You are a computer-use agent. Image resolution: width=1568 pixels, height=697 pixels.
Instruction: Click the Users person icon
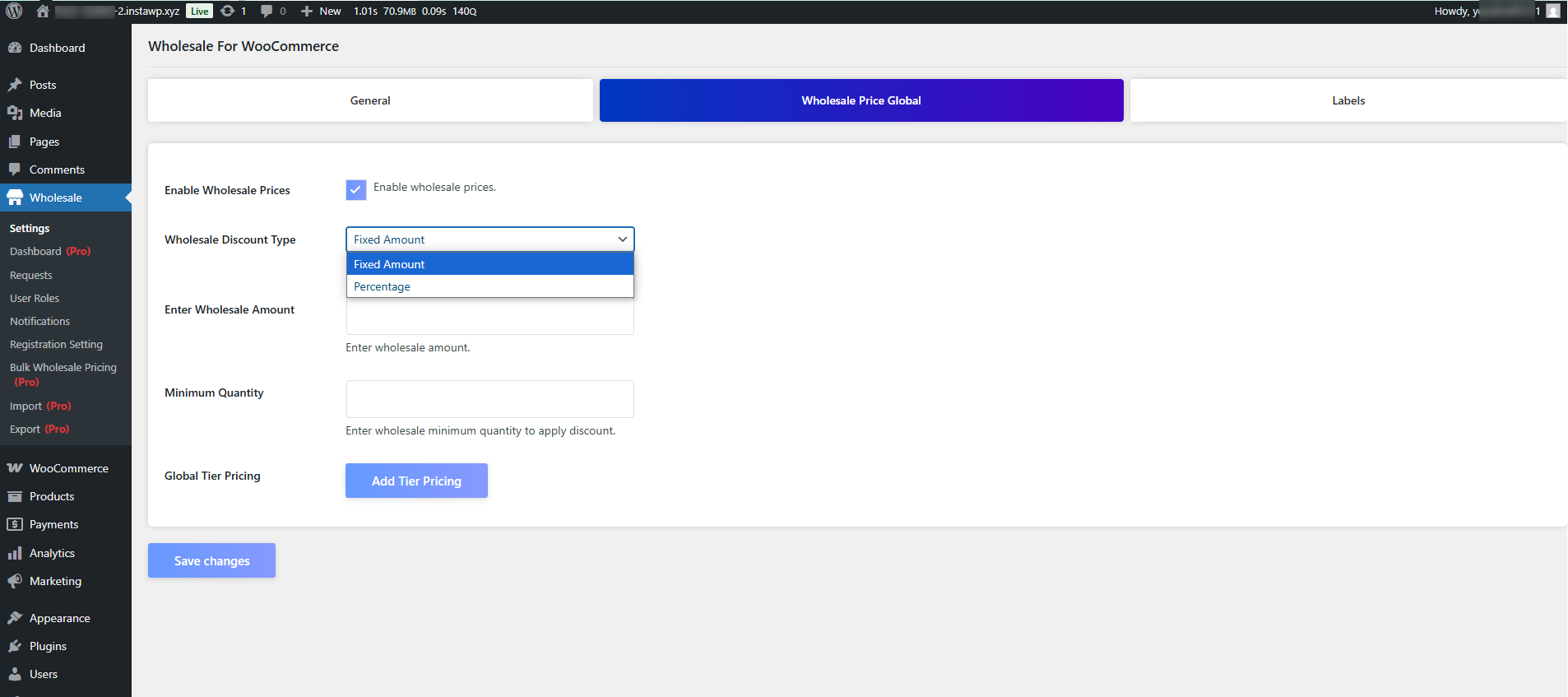15,674
